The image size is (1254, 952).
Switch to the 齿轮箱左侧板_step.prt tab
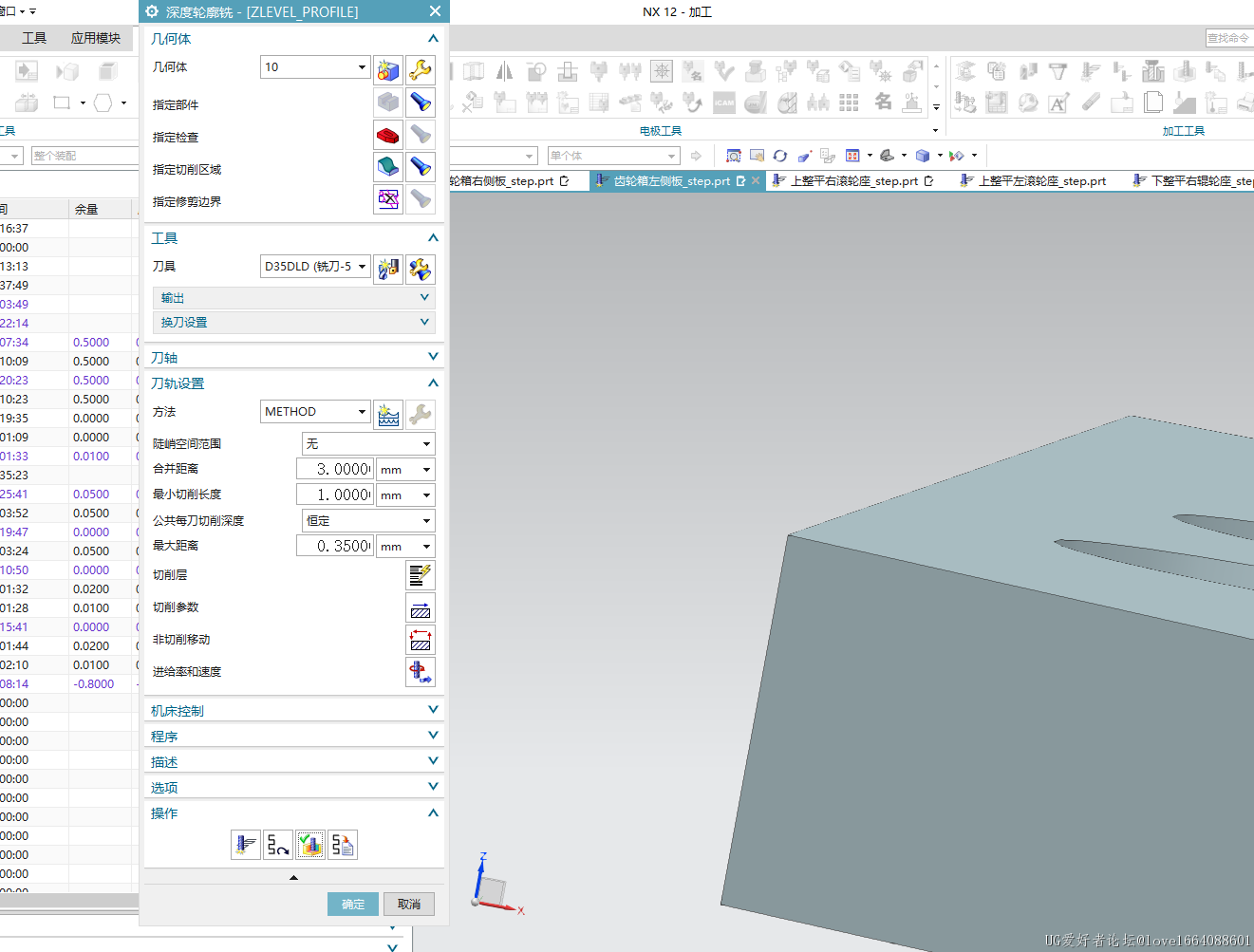tap(671, 180)
